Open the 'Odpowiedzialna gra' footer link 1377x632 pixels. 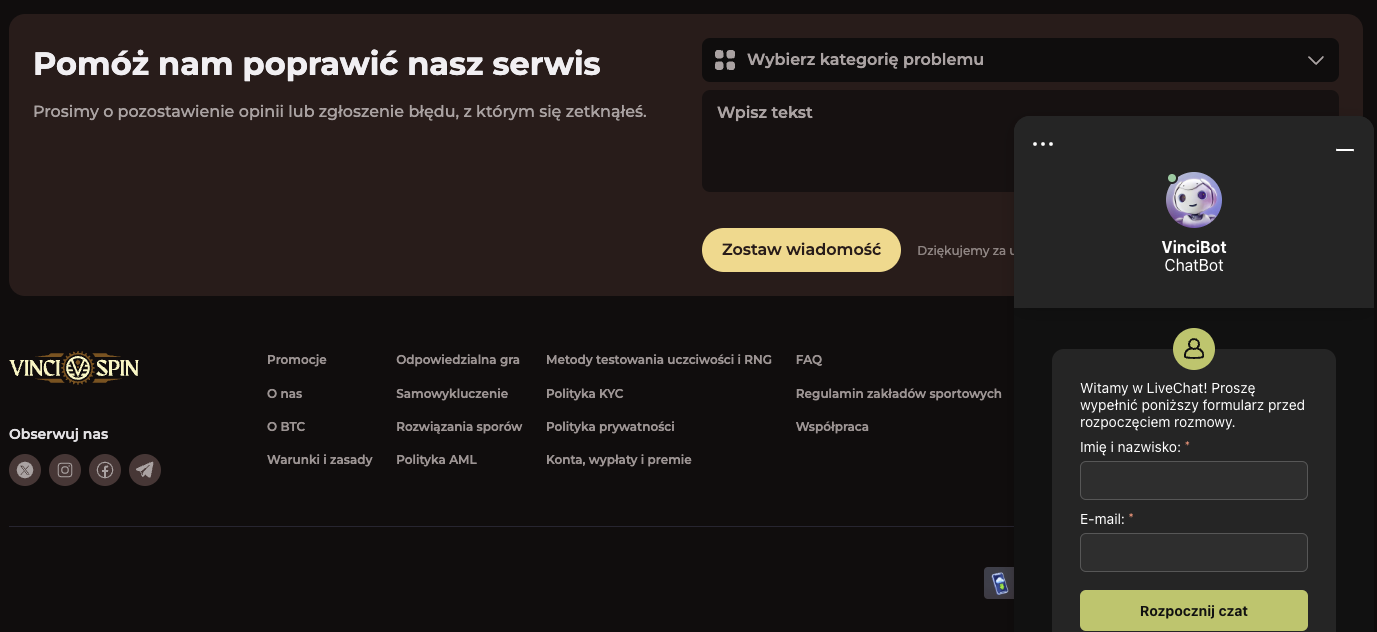click(457, 360)
